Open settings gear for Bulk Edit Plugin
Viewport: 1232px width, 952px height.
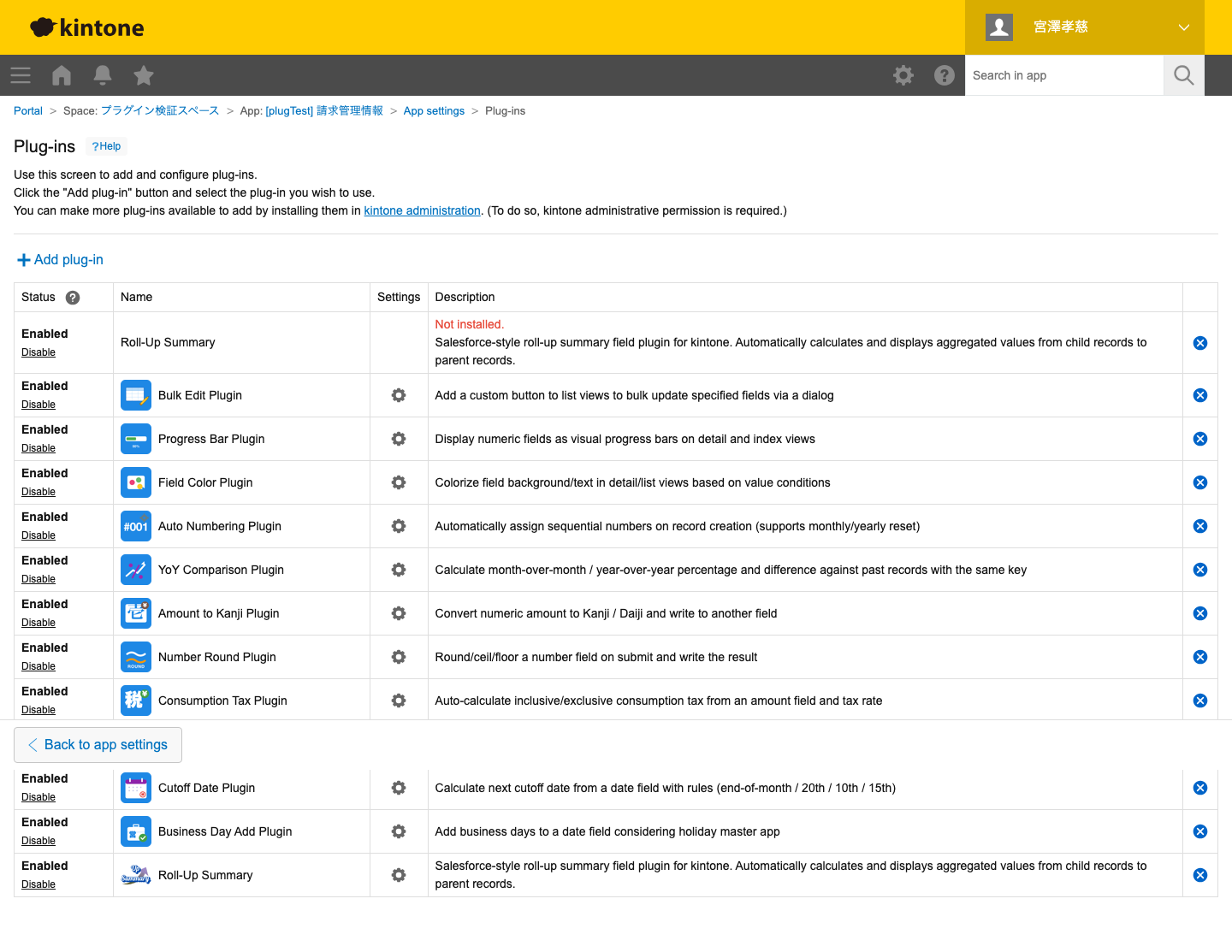[399, 395]
